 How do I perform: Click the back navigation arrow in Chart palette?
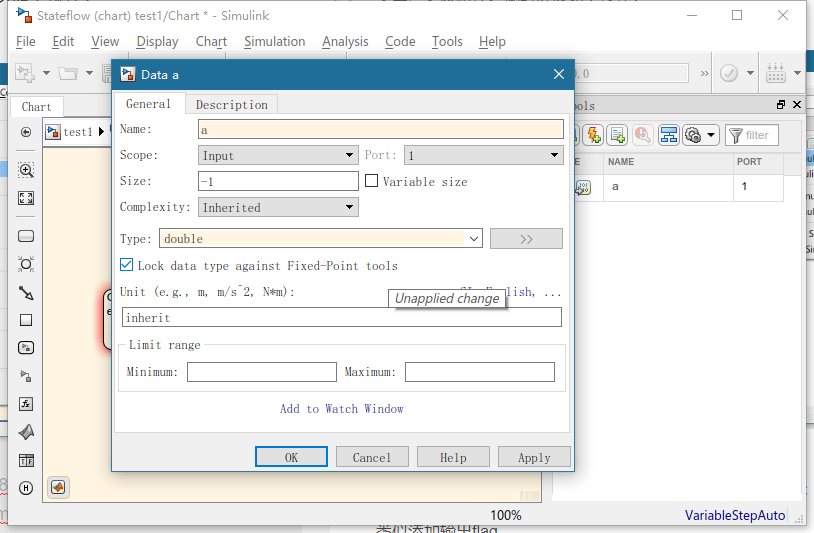coord(26,132)
